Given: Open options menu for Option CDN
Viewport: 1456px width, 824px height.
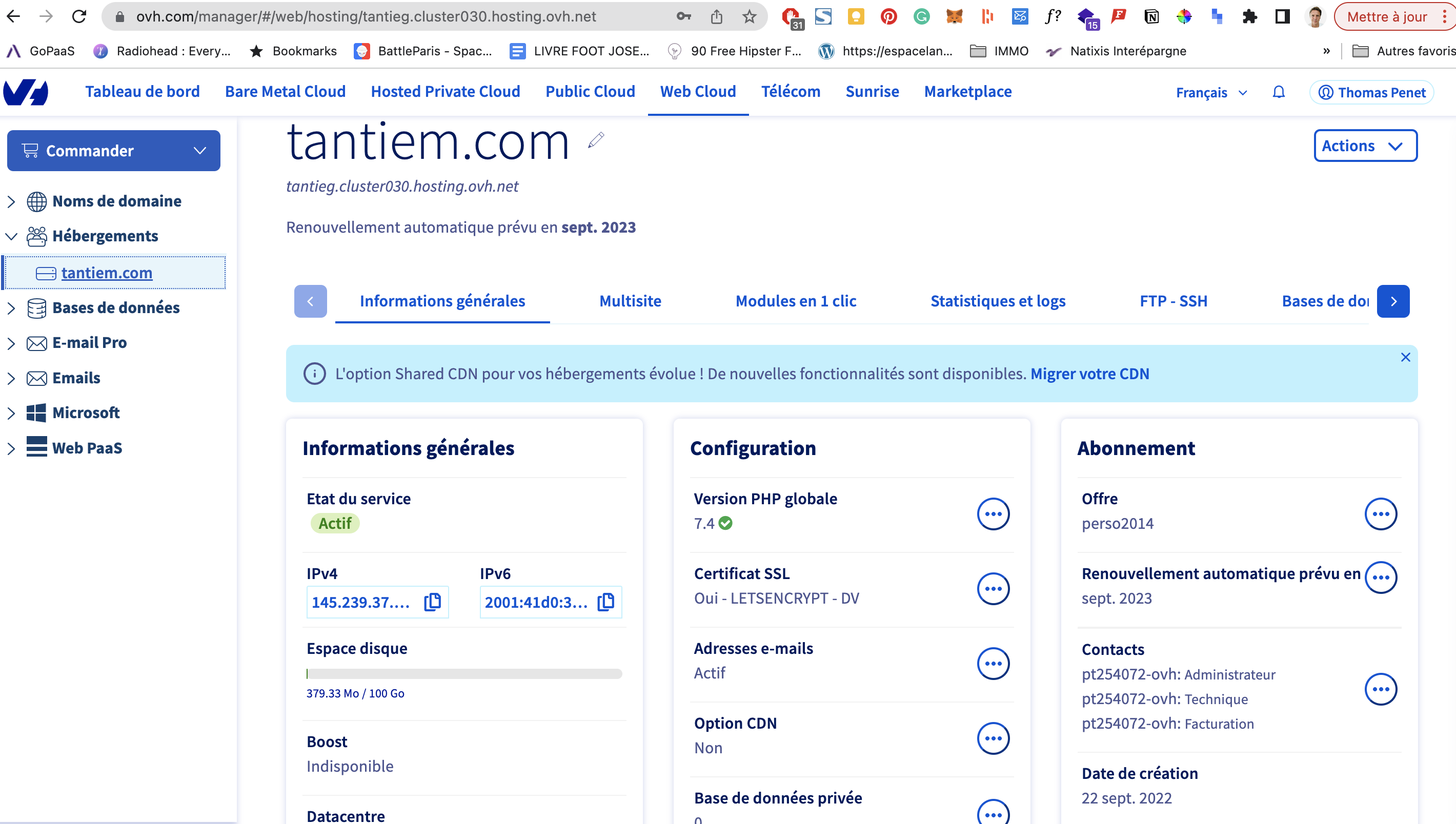Looking at the screenshot, I should click(x=993, y=738).
